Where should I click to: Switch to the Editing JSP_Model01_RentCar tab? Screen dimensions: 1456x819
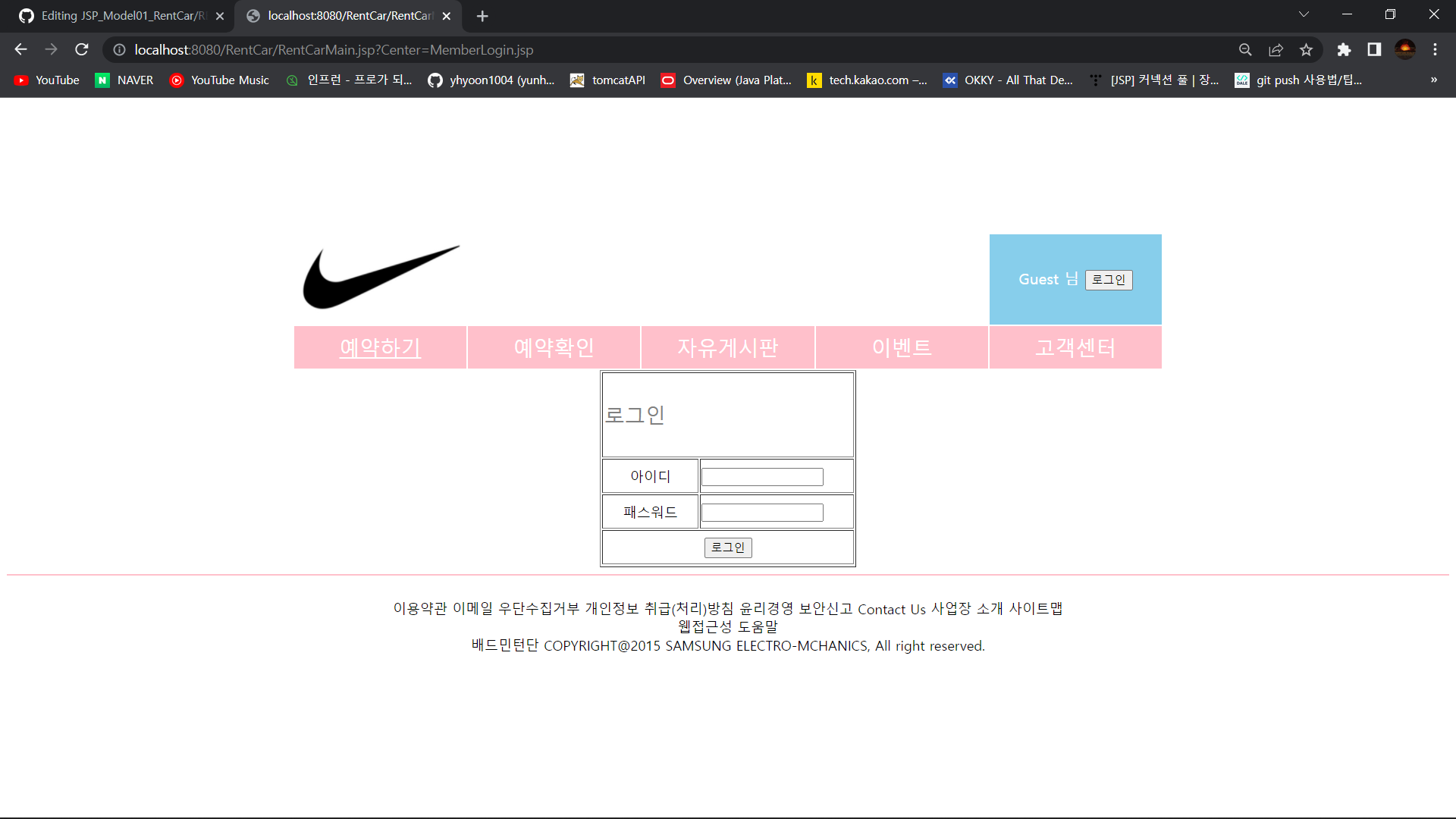tap(114, 15)
